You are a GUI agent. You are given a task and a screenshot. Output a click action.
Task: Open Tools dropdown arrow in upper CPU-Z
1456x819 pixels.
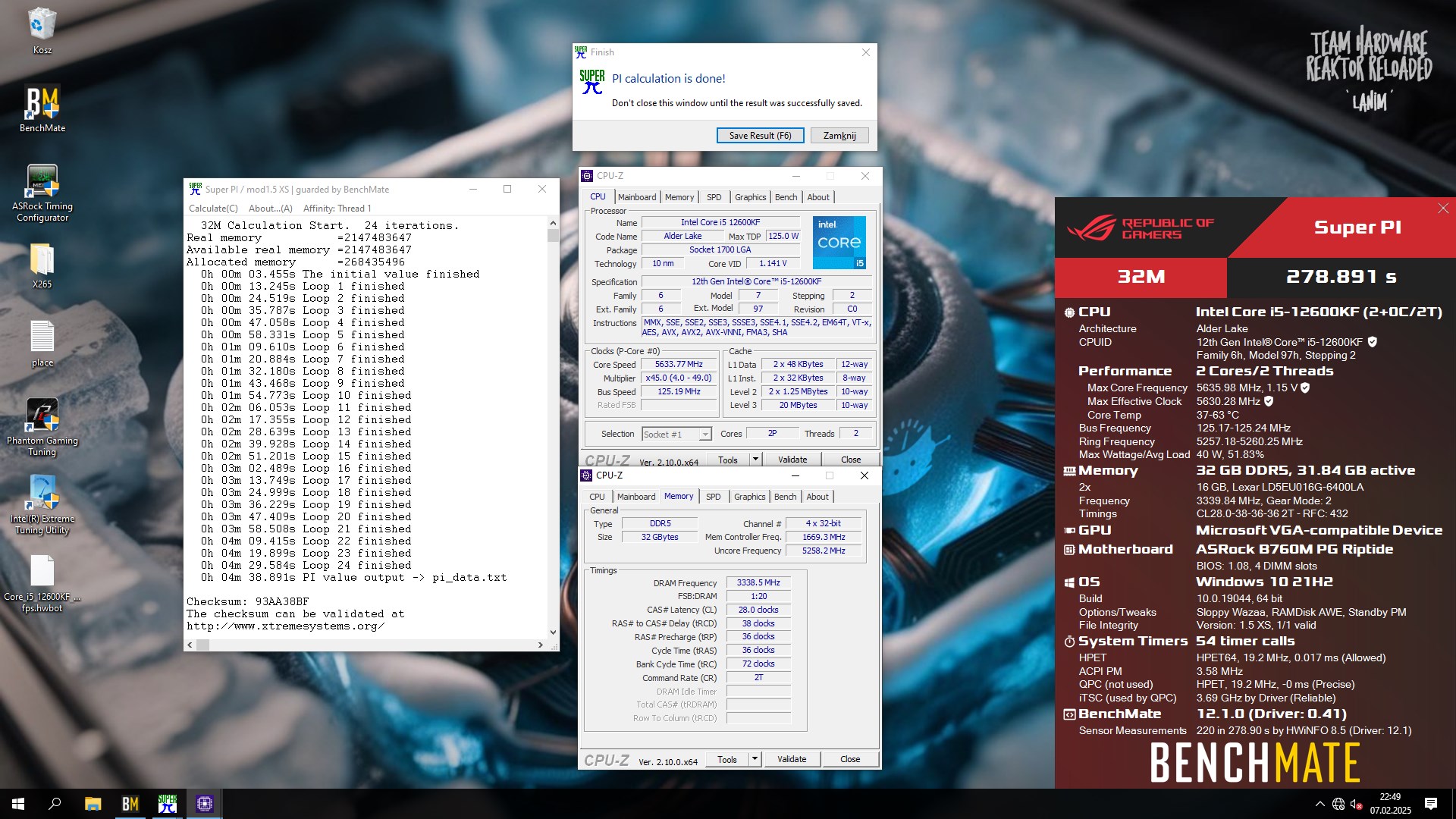pyautogui.click(x=755, y=459)
